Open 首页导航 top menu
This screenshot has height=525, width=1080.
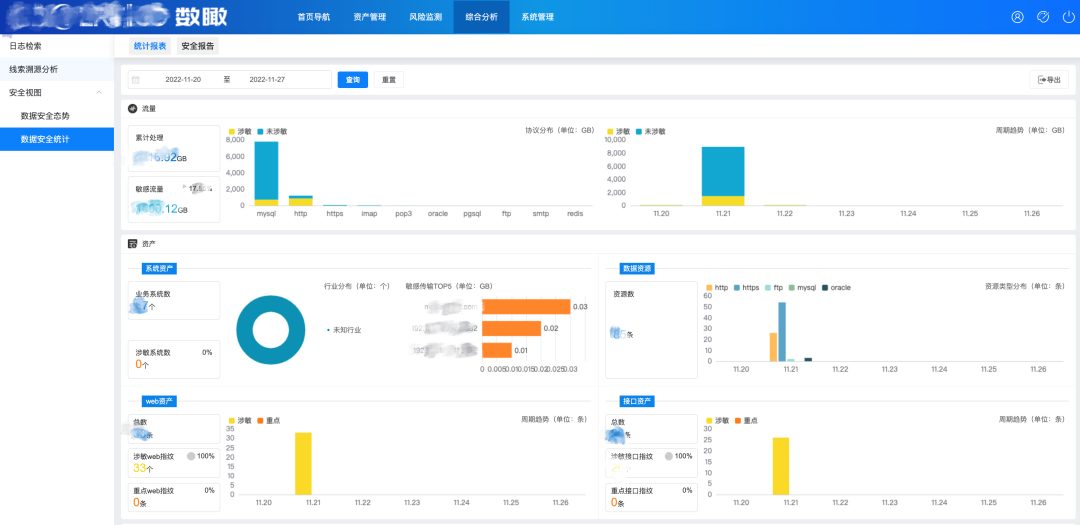[x=313, y=17]
